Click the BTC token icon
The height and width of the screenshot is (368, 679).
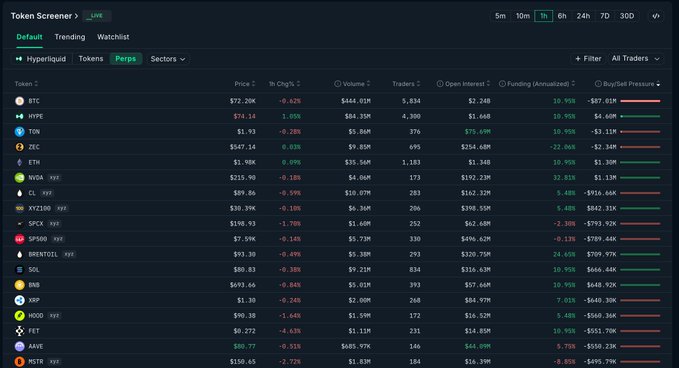(x=19, y=101)
